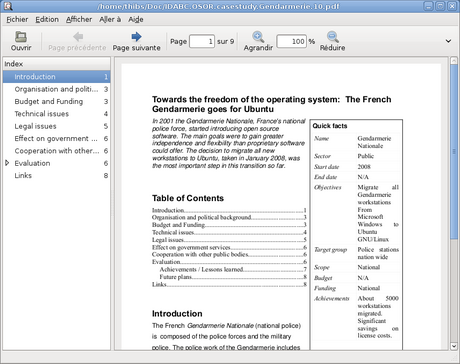The image size is (460, 364).
Task: Click the scrollbar down arrow
Action: point(454,346)
